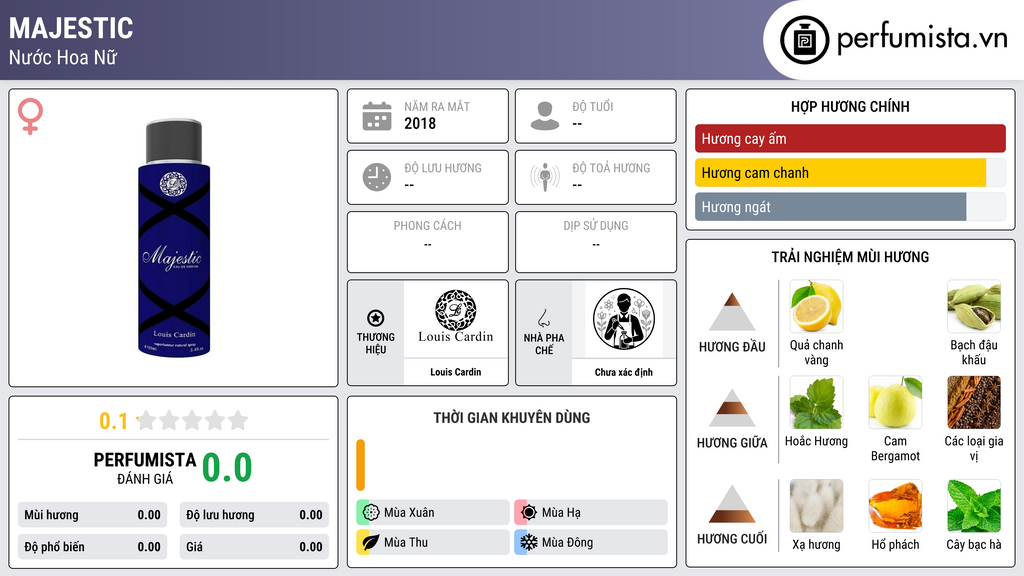The width and height of the screenshot is (1024, 576).
Task: Open the Quả chanh vàng lemon image
Action: [x=816, y=307]
